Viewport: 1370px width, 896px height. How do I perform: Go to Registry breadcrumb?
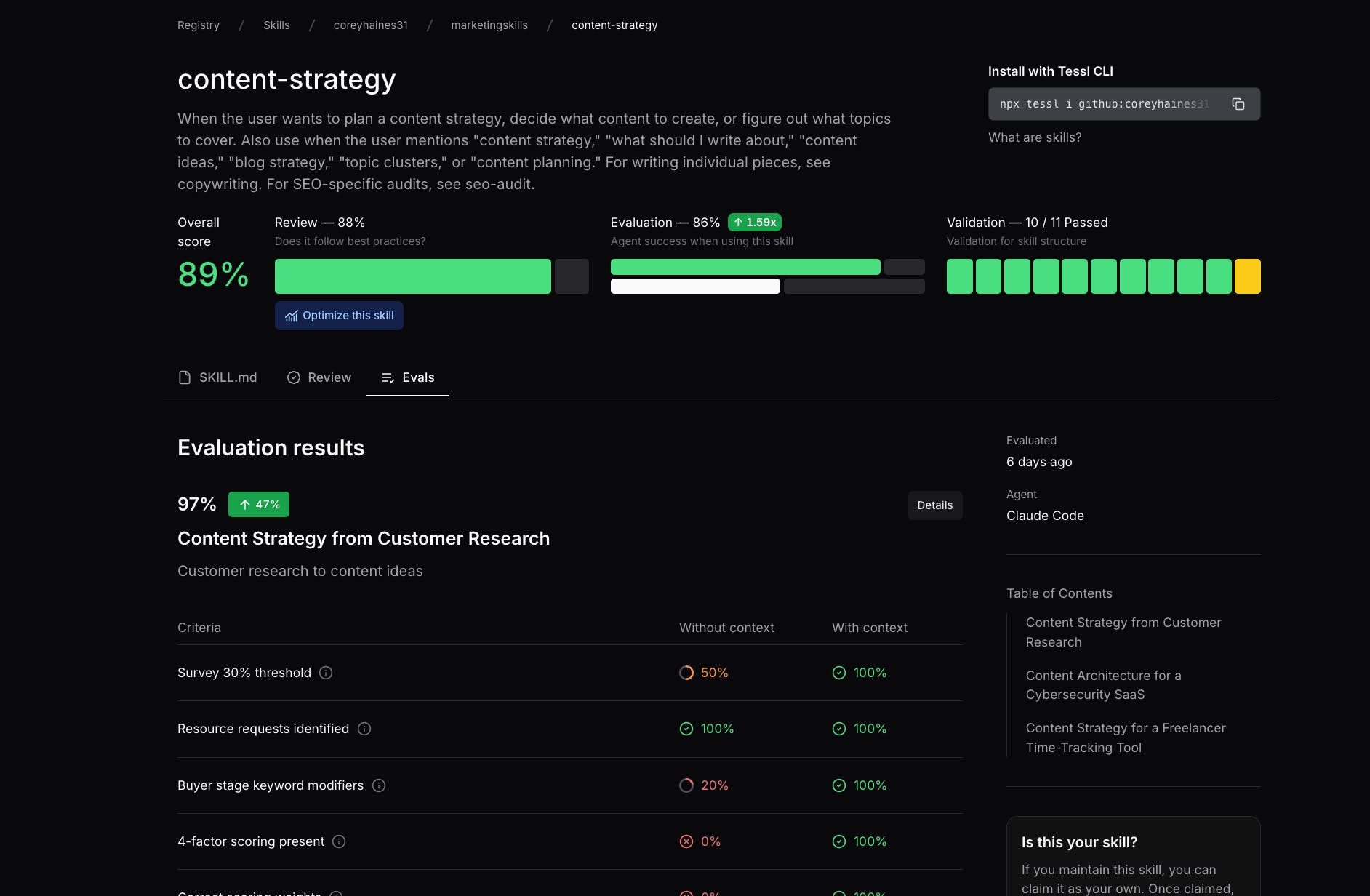tap(199, 25)
